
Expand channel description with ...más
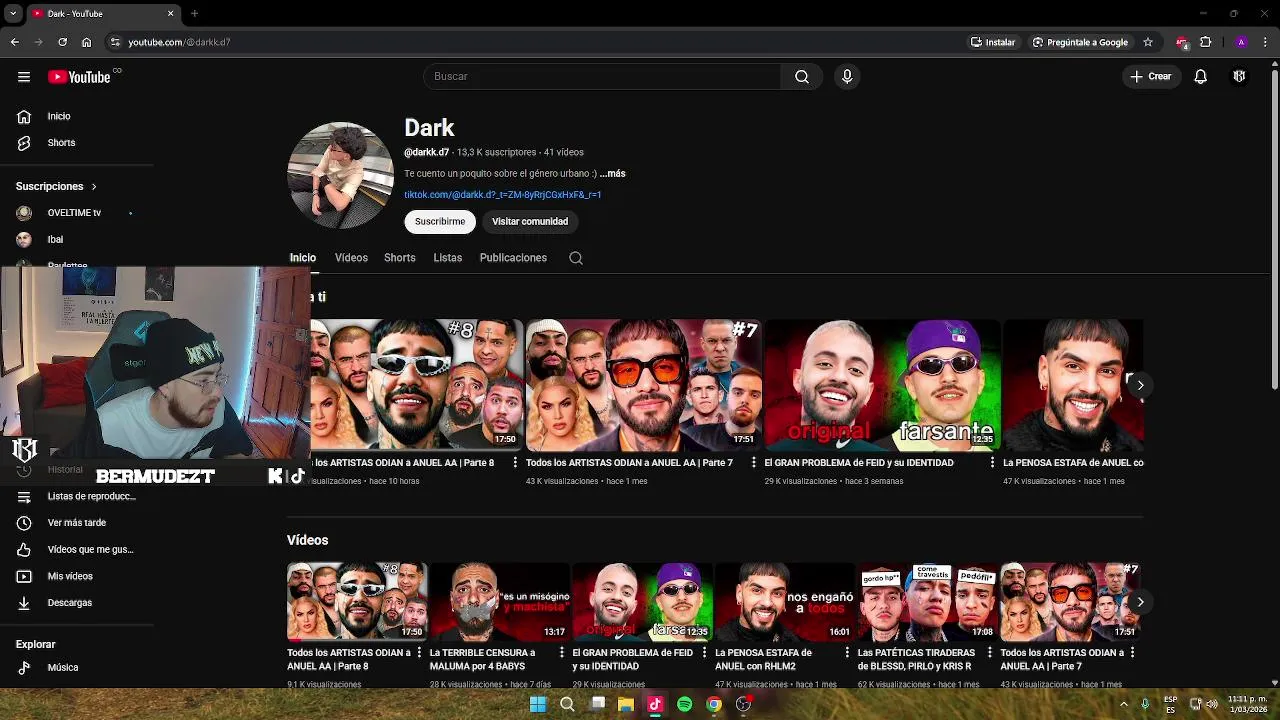click(x=612, y=174)
